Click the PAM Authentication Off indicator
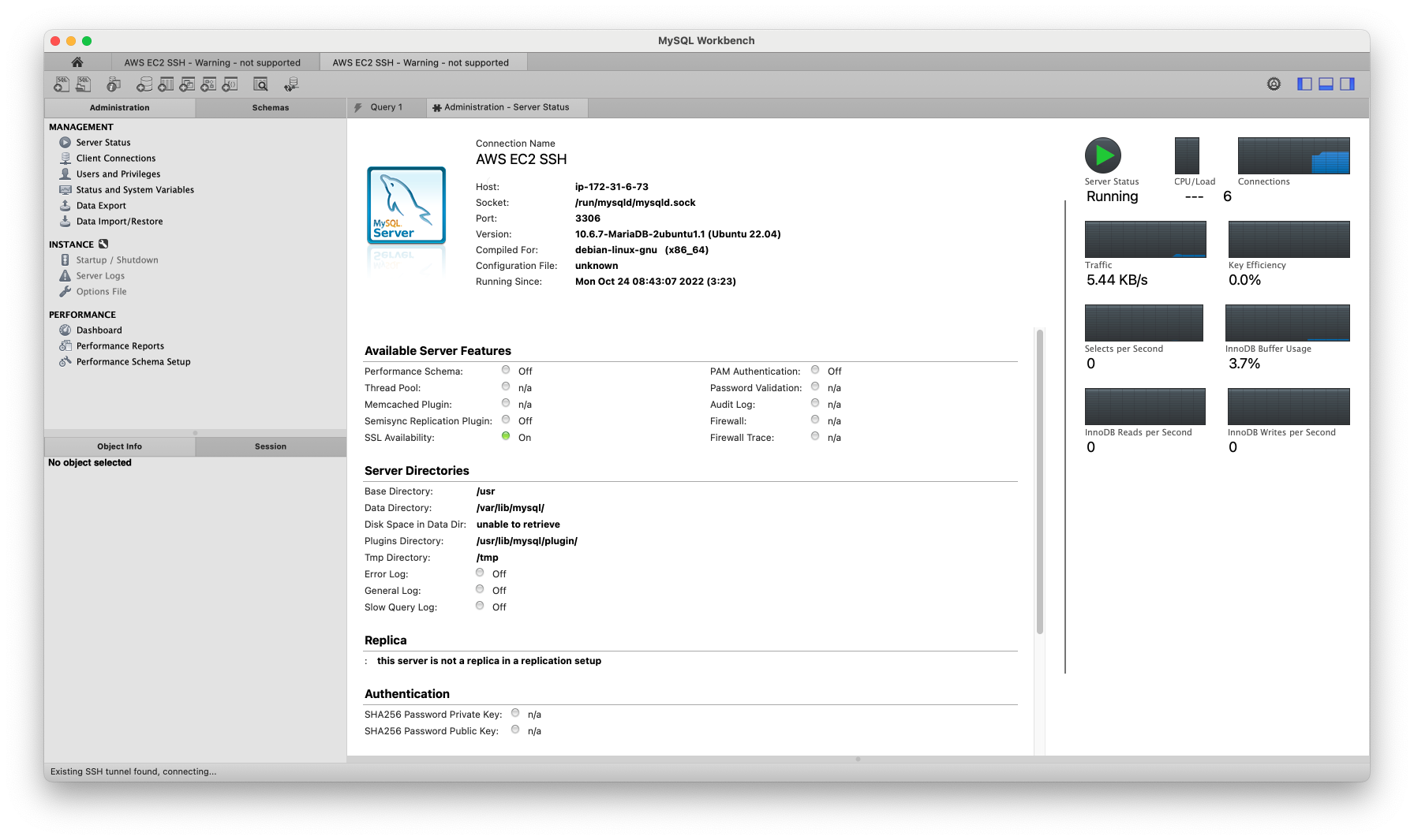1414x840 pixels. coord(815,370)
